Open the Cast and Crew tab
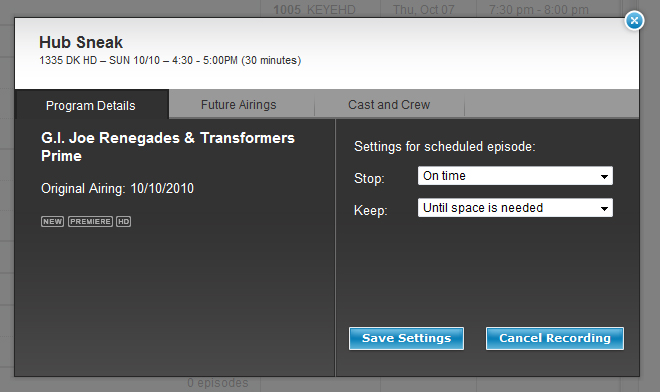Viewport: 660px width, 392px height. pos(389,104)
